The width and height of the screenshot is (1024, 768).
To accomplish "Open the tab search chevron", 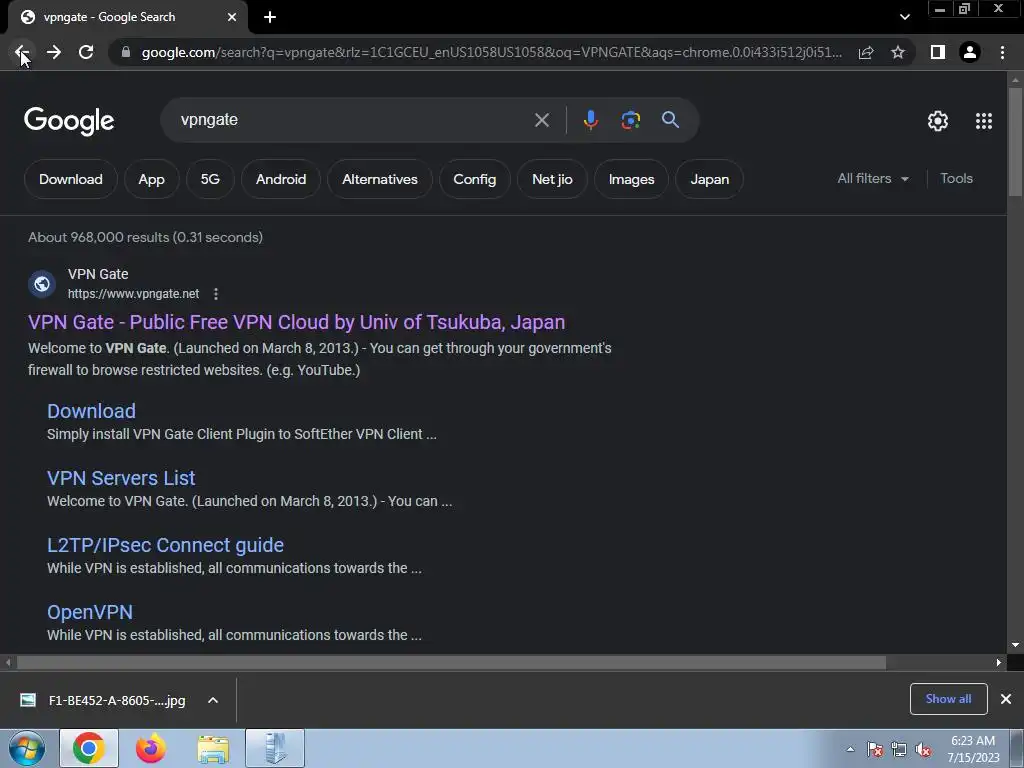I will 904,17.
